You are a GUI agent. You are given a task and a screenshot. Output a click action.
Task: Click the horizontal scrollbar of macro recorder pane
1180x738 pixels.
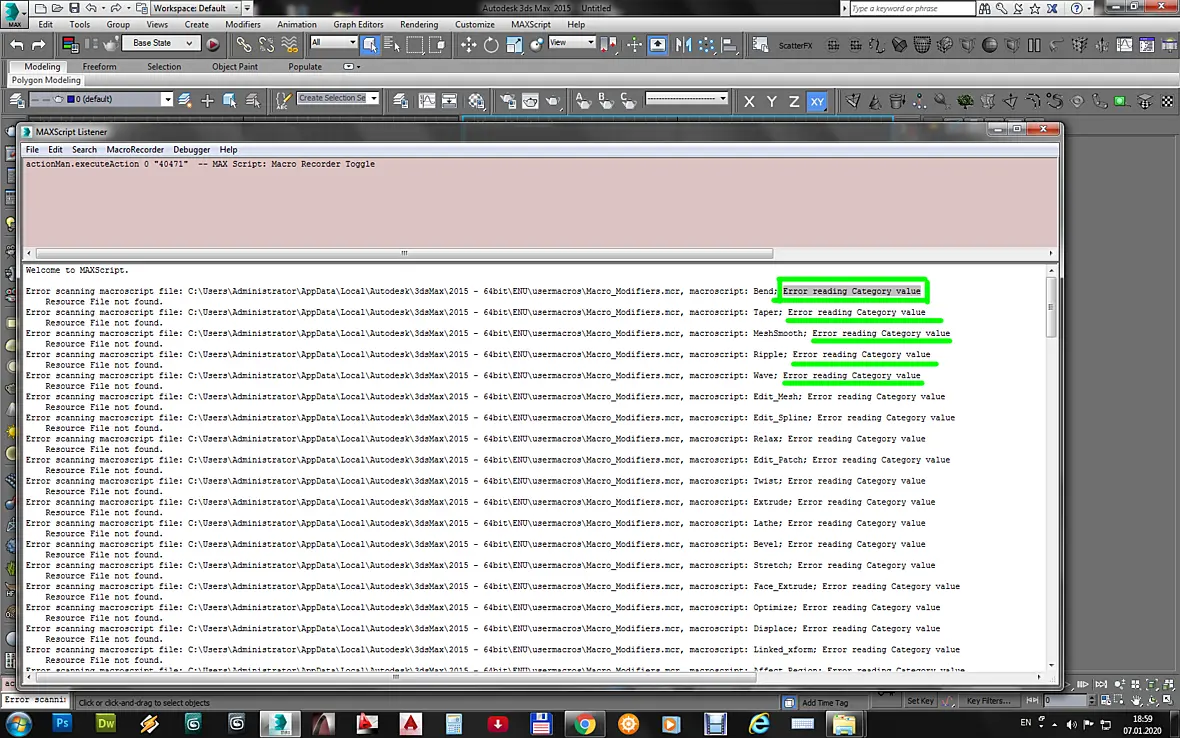[404, 254]
